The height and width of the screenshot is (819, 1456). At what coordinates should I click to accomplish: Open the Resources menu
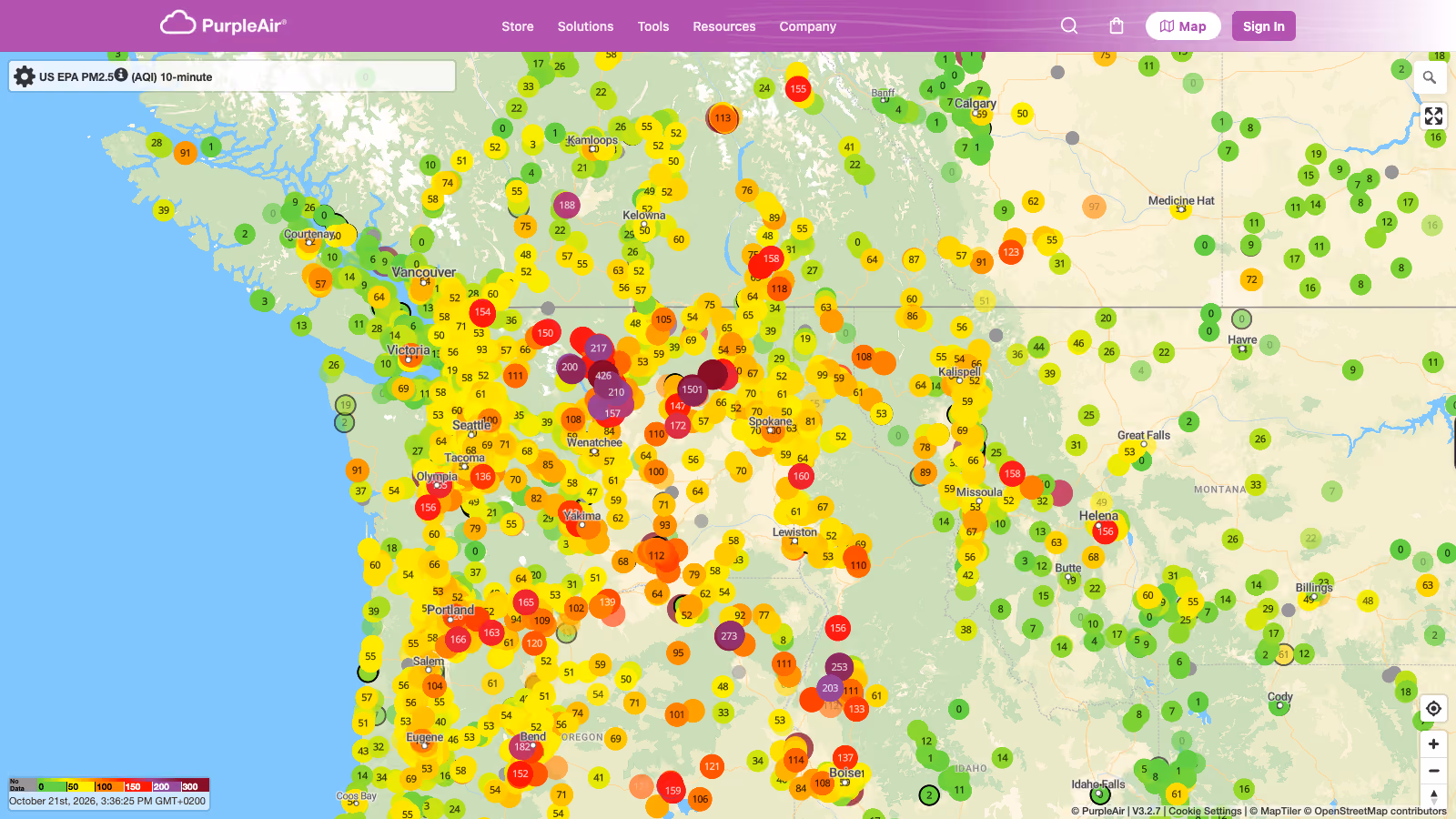724,26
